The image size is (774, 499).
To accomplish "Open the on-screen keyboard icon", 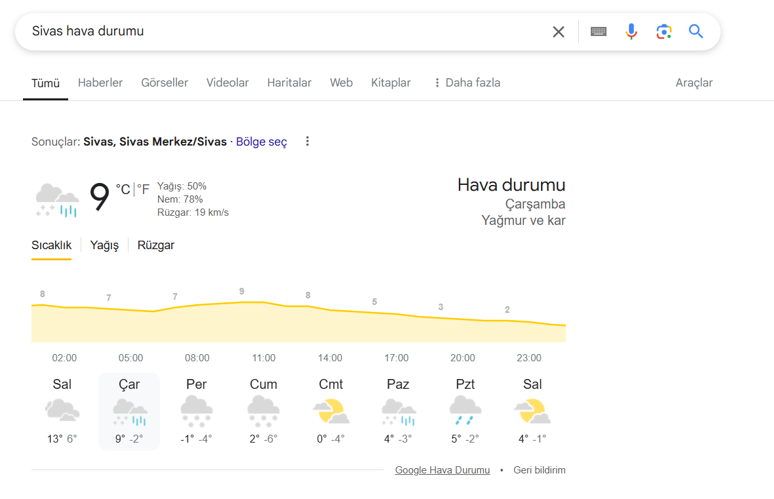I will coord(598,32).
